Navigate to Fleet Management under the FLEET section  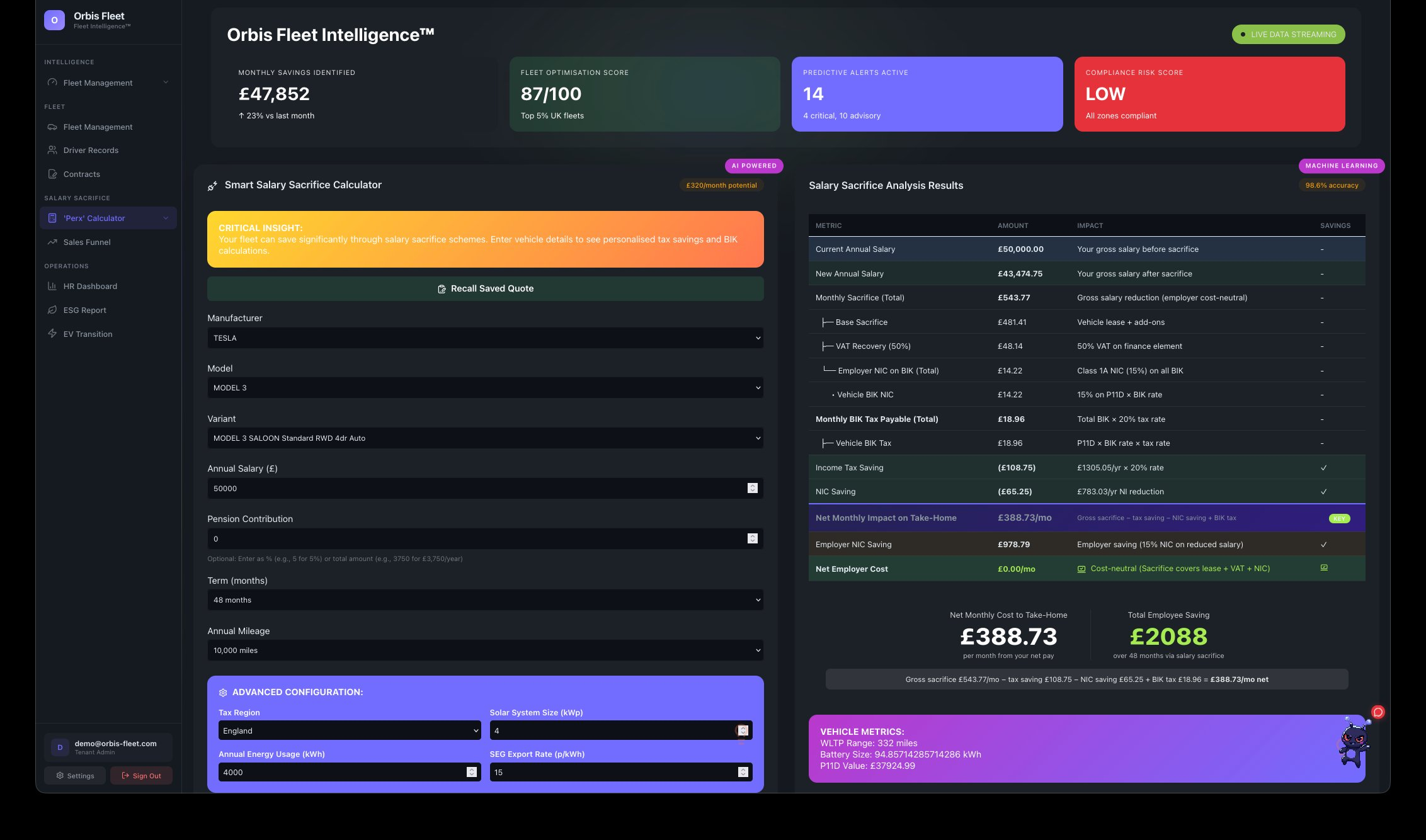[53, 127]
